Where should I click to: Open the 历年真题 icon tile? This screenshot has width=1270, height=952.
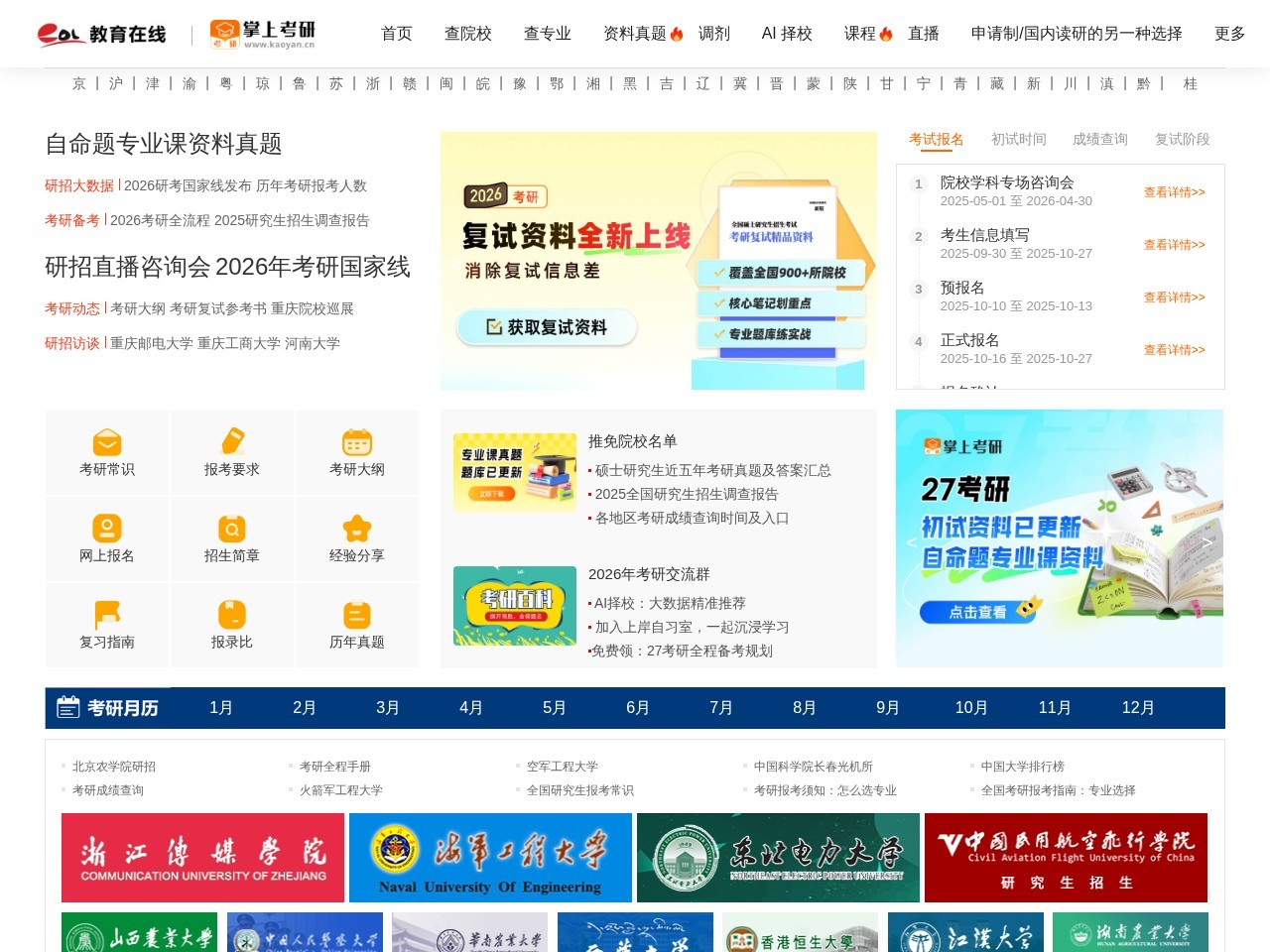[357, 626]
